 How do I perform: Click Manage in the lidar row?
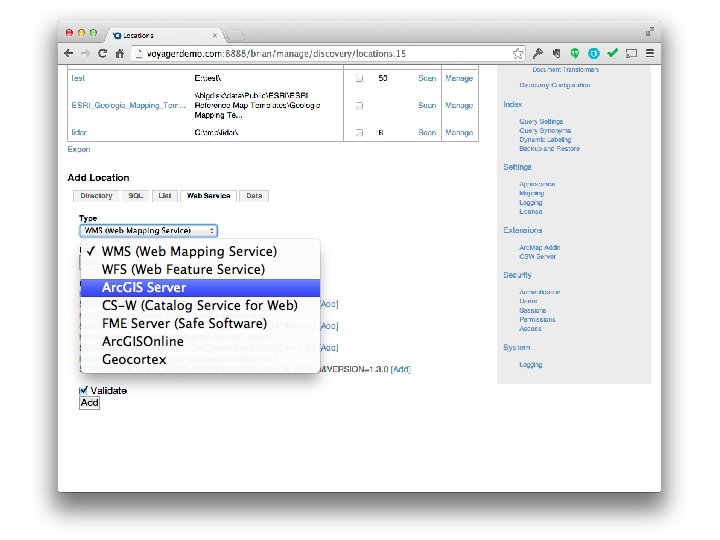[x=459, y=132]
